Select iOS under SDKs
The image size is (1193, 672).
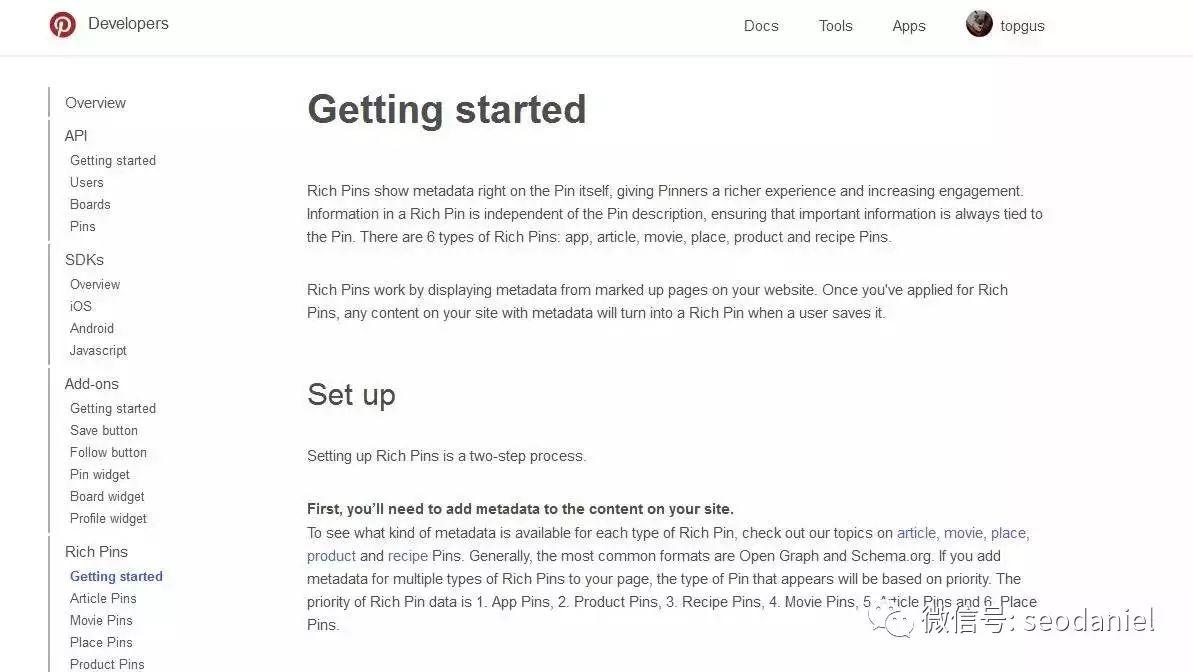coord(81,306)
